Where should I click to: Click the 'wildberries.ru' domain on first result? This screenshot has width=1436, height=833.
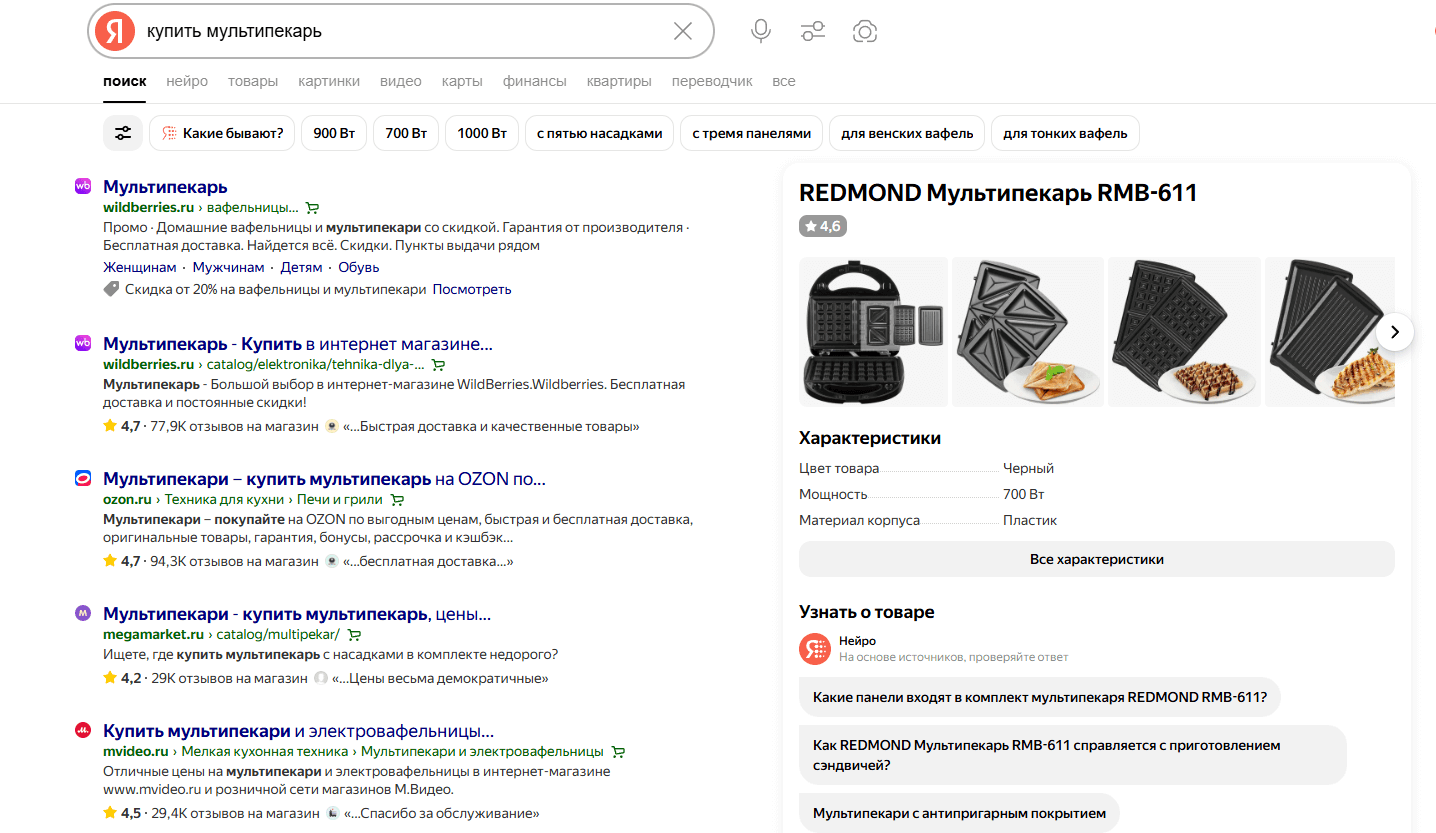(x=148, y=208)
